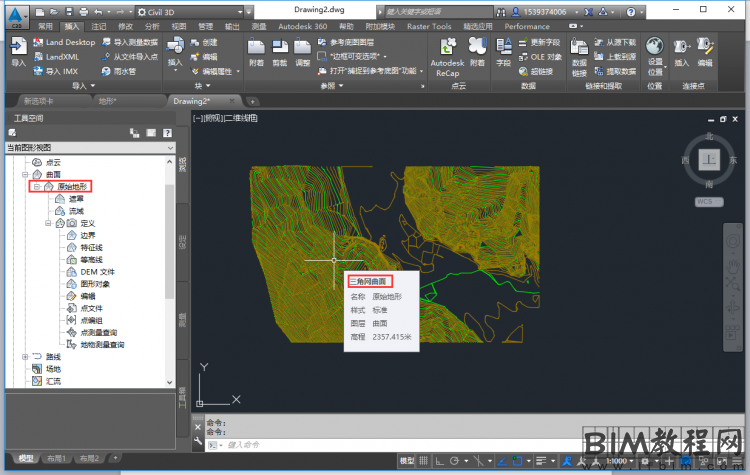
Task: Click the 超链接 hyperlink button
Action: [x=536, y=71]
